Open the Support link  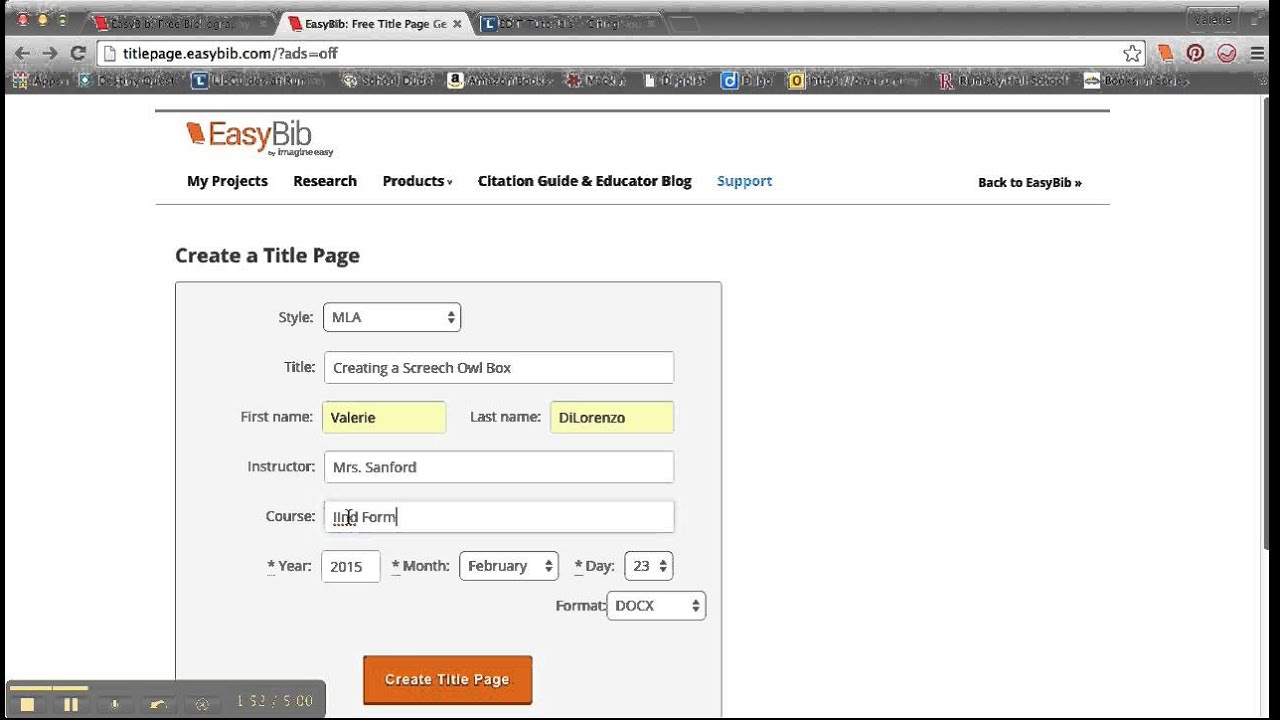tap(744, 181)
